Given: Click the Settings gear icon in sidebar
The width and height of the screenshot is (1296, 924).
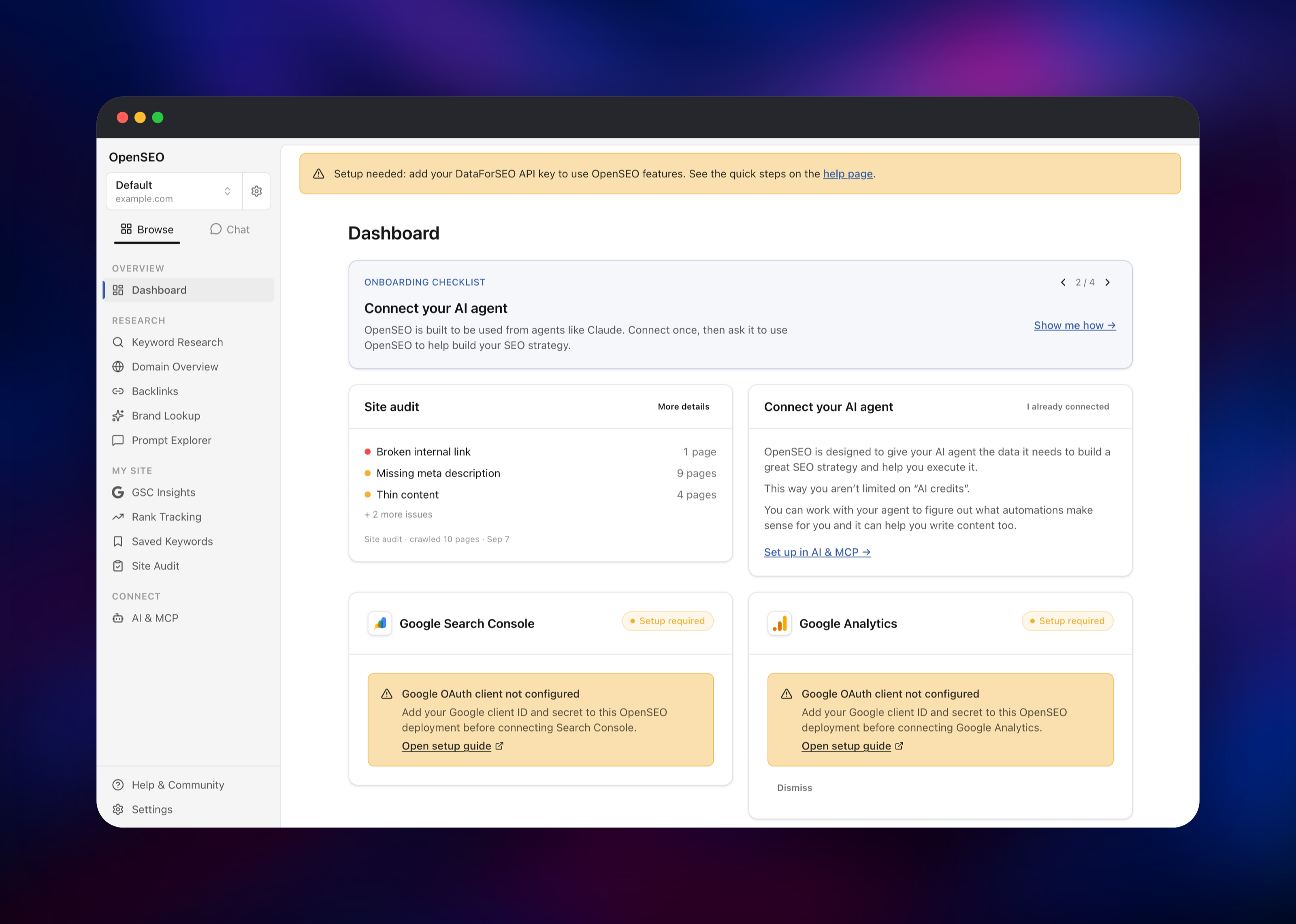Looking at the screenshot, I should click(x=118, y=809).
